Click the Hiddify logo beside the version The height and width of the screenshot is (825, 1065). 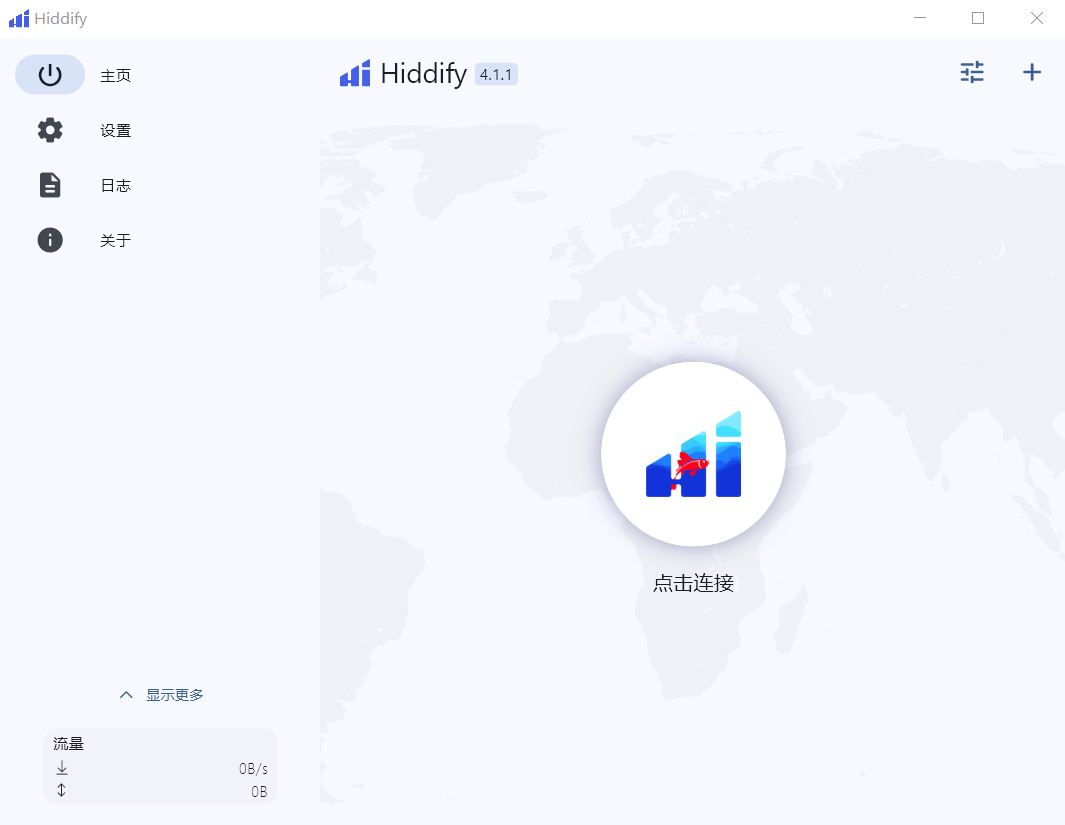tap(355, 74)
